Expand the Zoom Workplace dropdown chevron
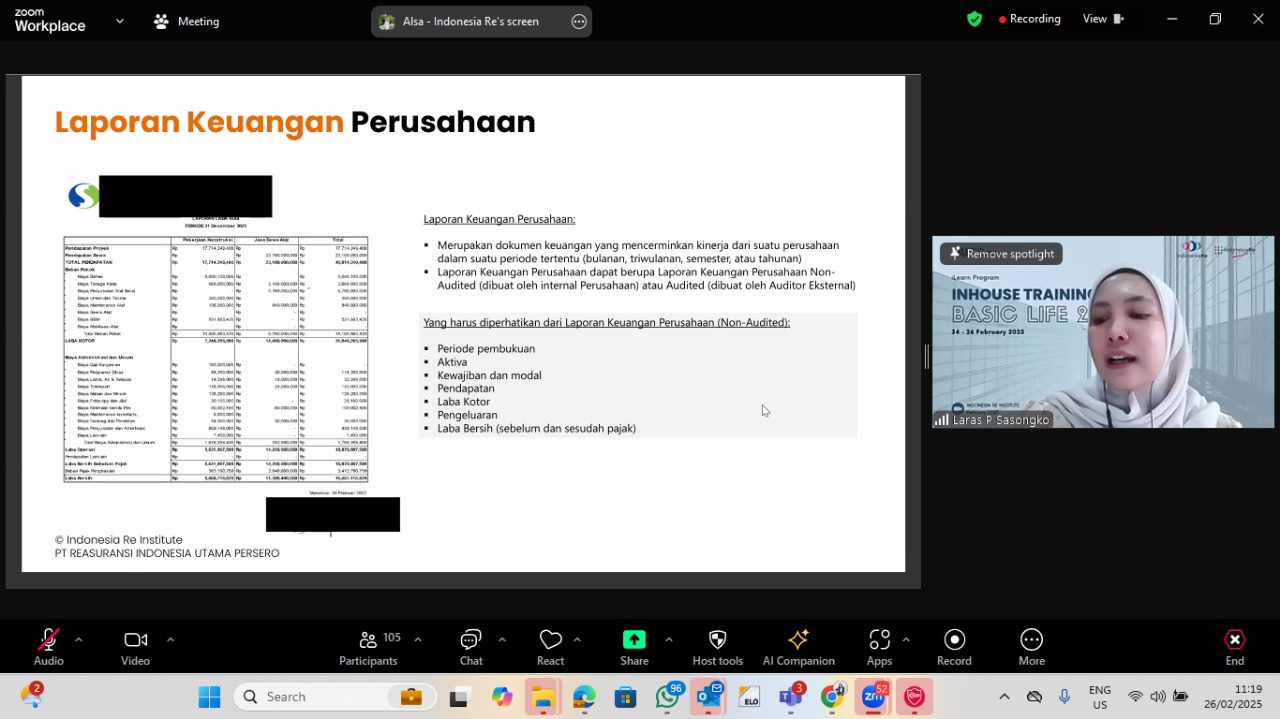This screenshot has width=1280, height=719. (120, 20)
